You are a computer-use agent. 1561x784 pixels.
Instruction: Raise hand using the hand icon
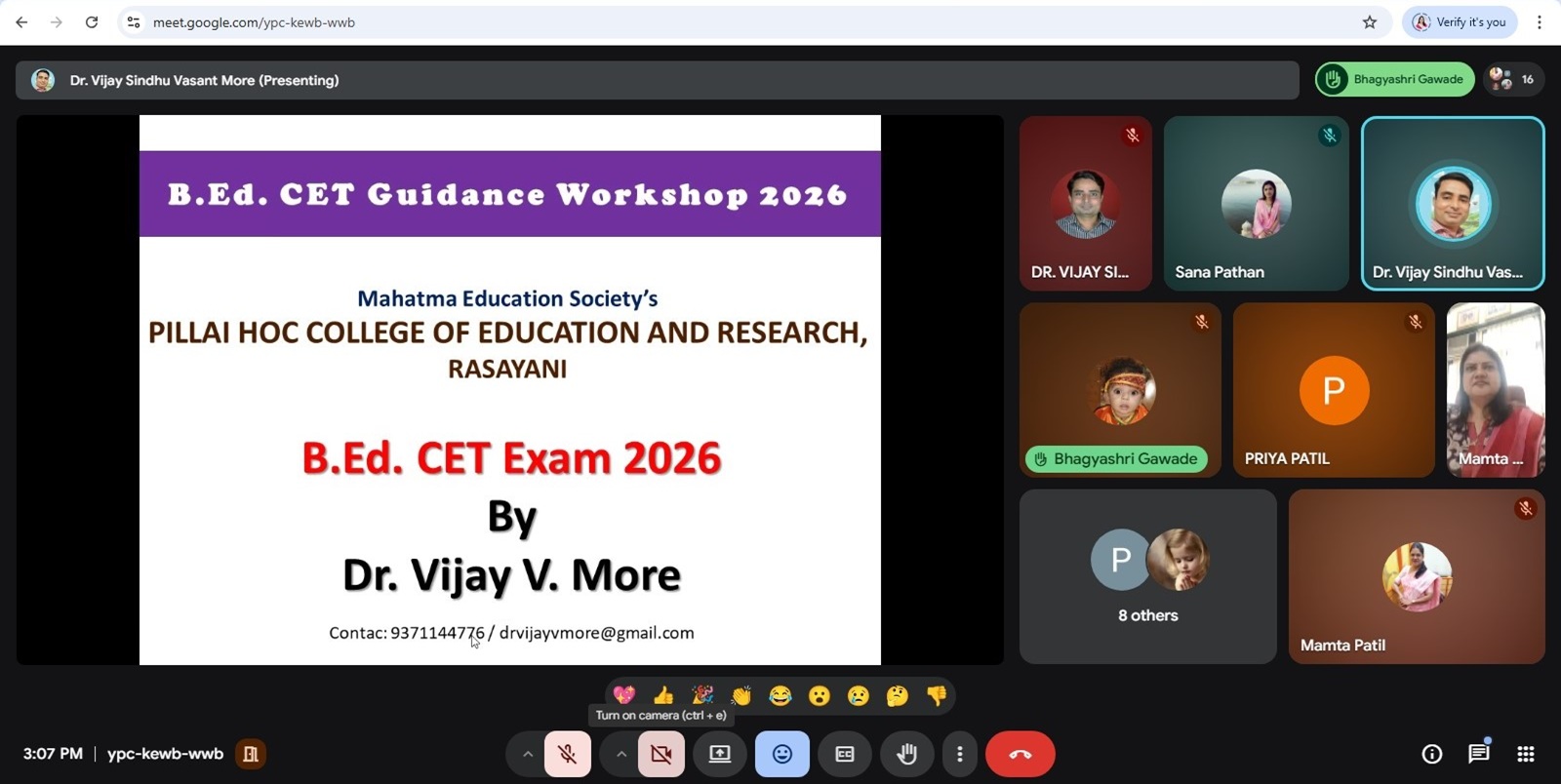906,754
